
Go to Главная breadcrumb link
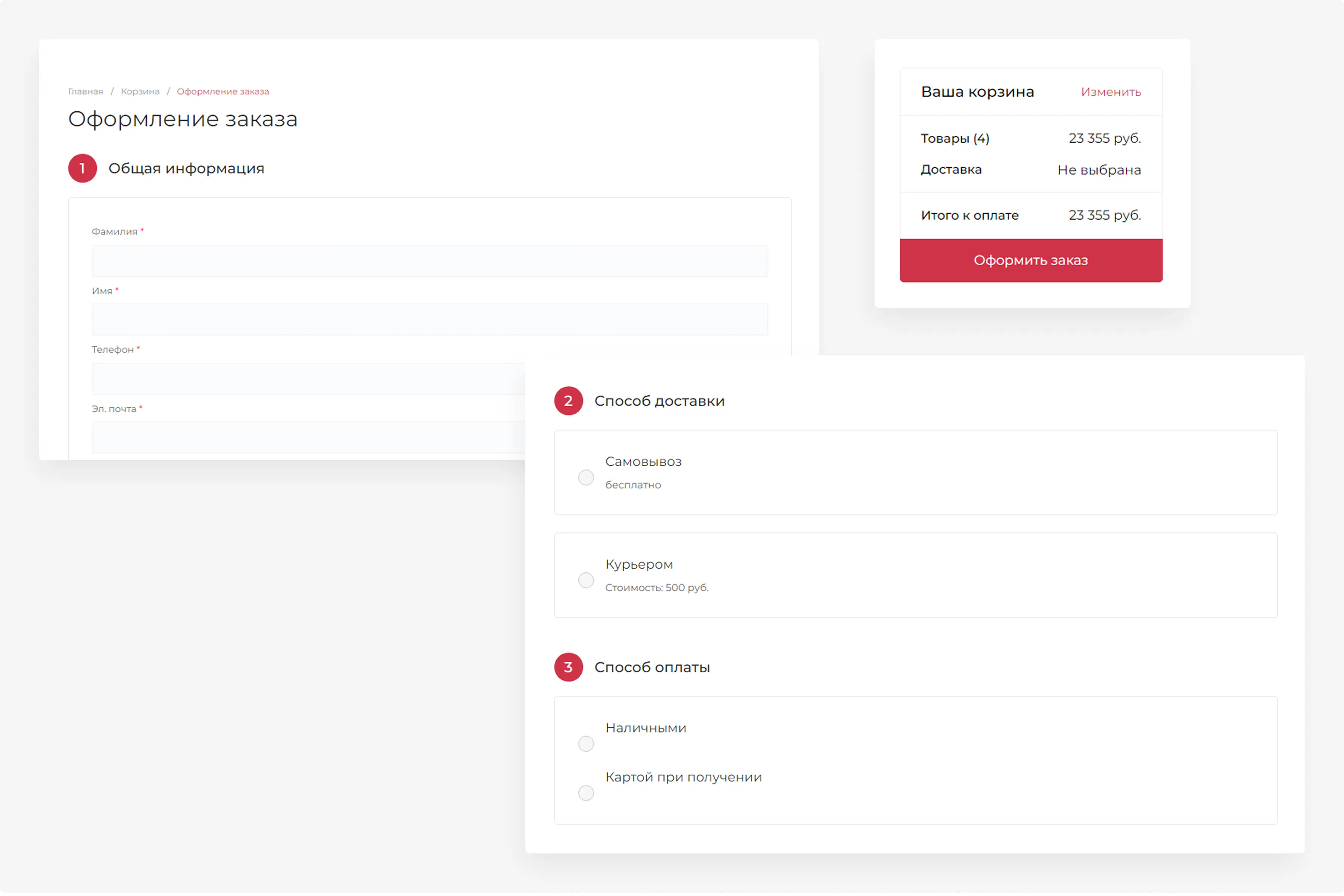pos(86,91)
